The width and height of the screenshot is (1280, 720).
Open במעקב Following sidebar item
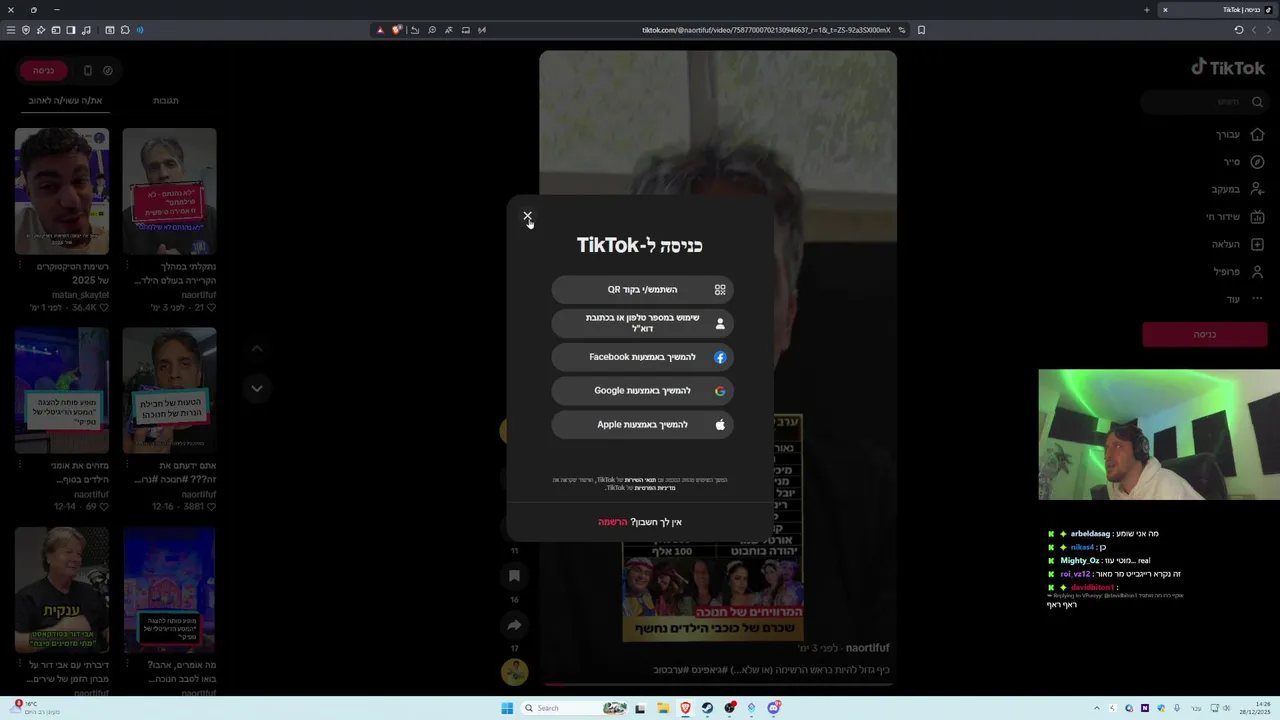pos(1238,189)
